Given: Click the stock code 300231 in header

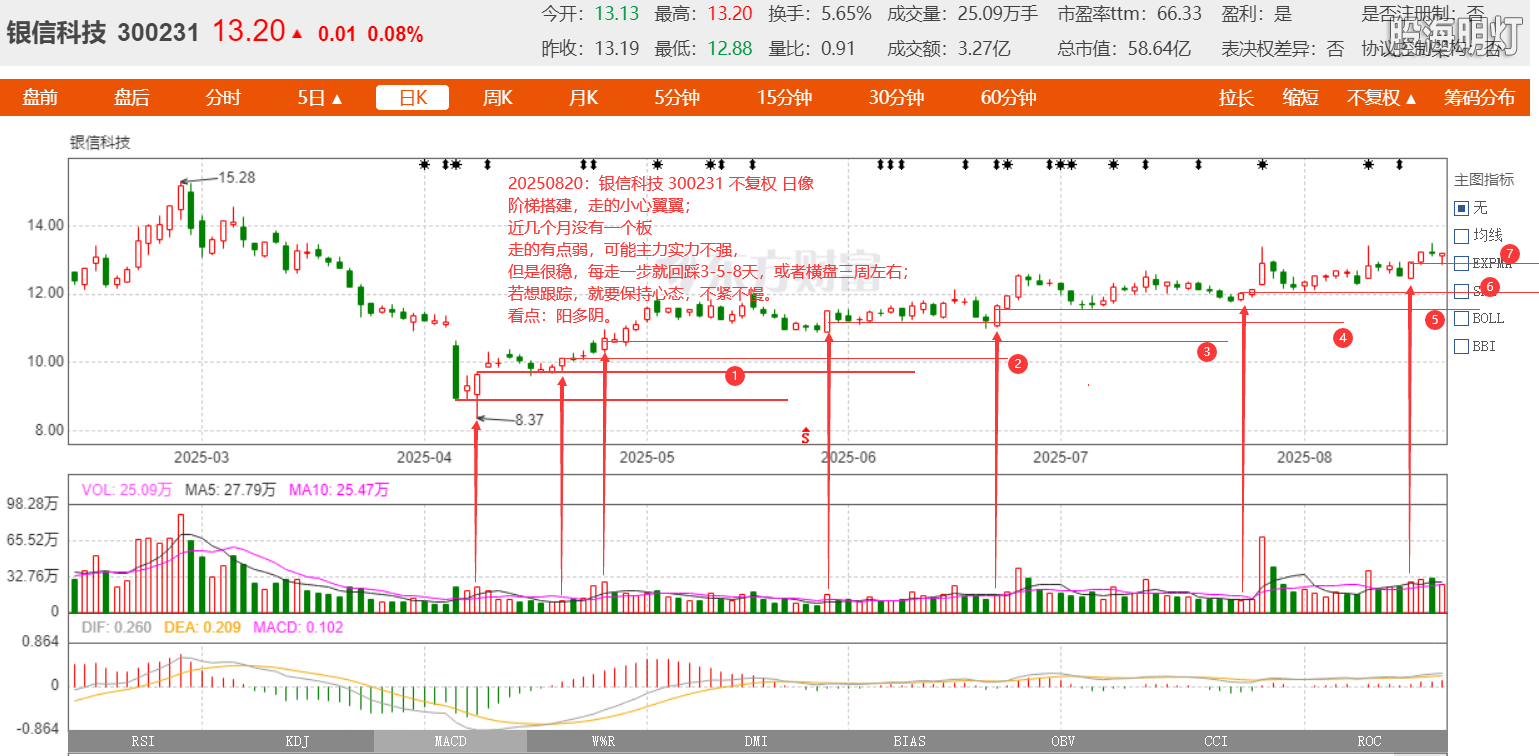Looking at the screenshot, I should pyautogui.click(x=159, y=33).
